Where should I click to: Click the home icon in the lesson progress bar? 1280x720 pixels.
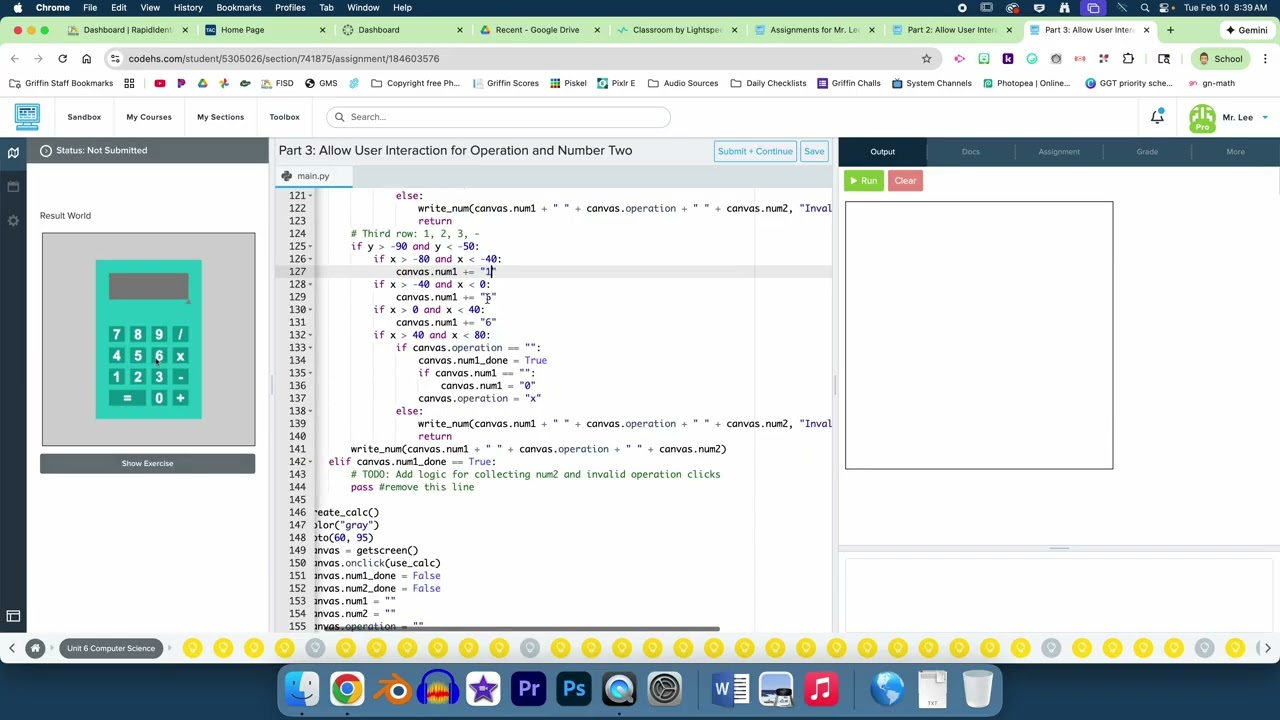(35, 648)
